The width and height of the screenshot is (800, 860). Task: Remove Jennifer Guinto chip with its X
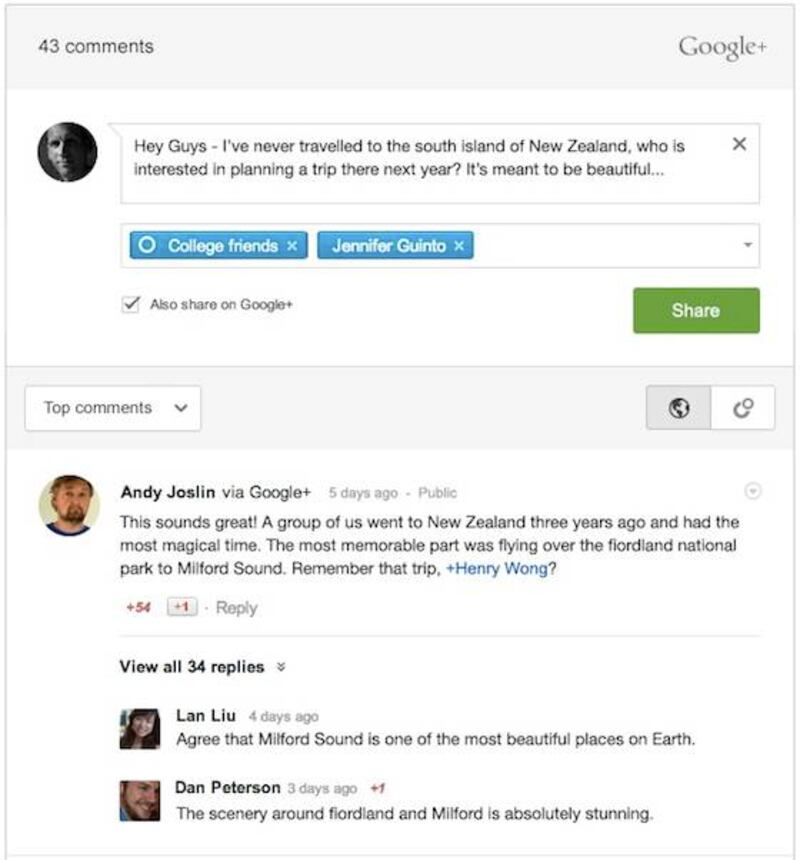[459, 246]
